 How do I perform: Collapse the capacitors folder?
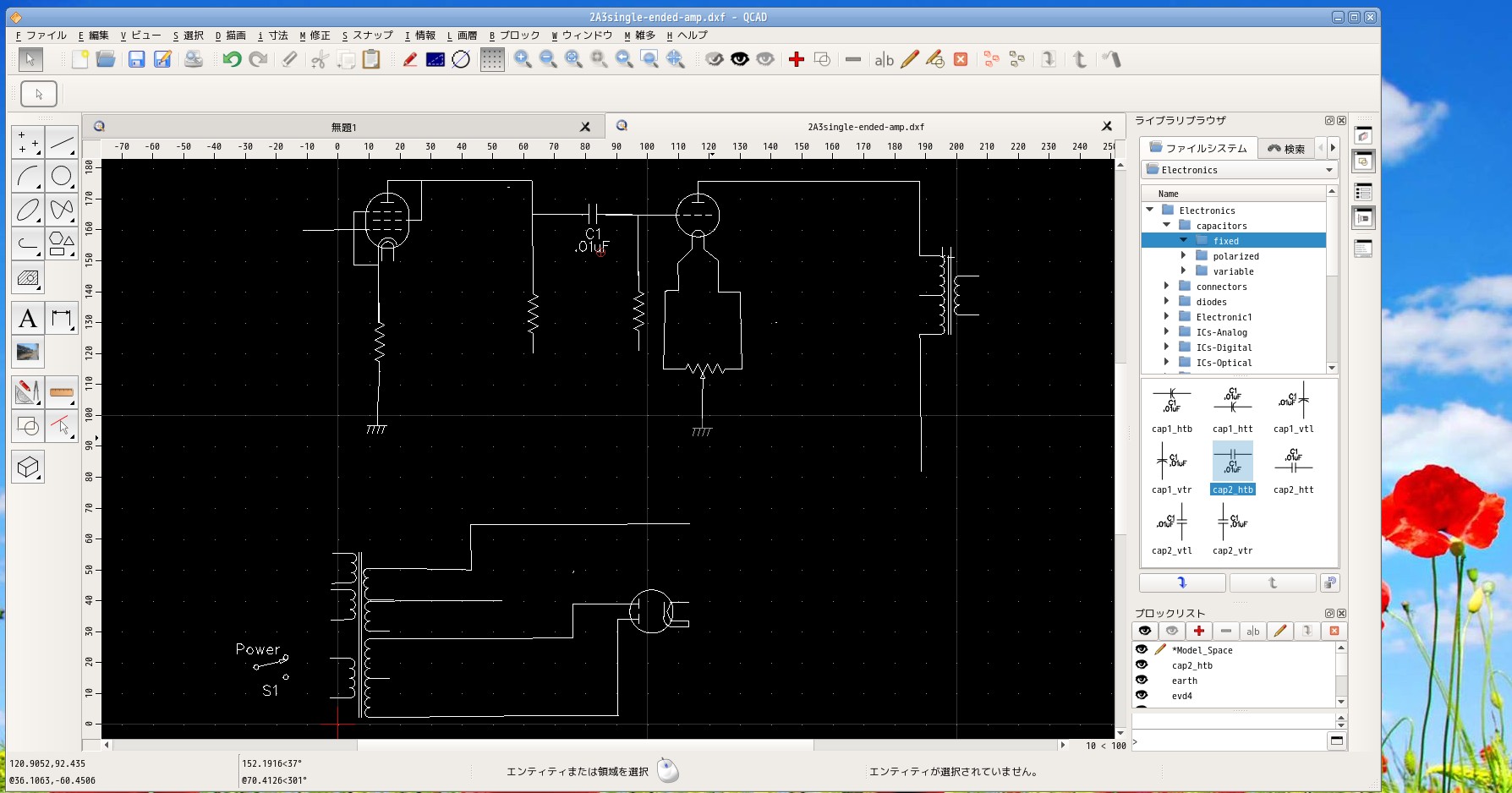[1167, 226]
